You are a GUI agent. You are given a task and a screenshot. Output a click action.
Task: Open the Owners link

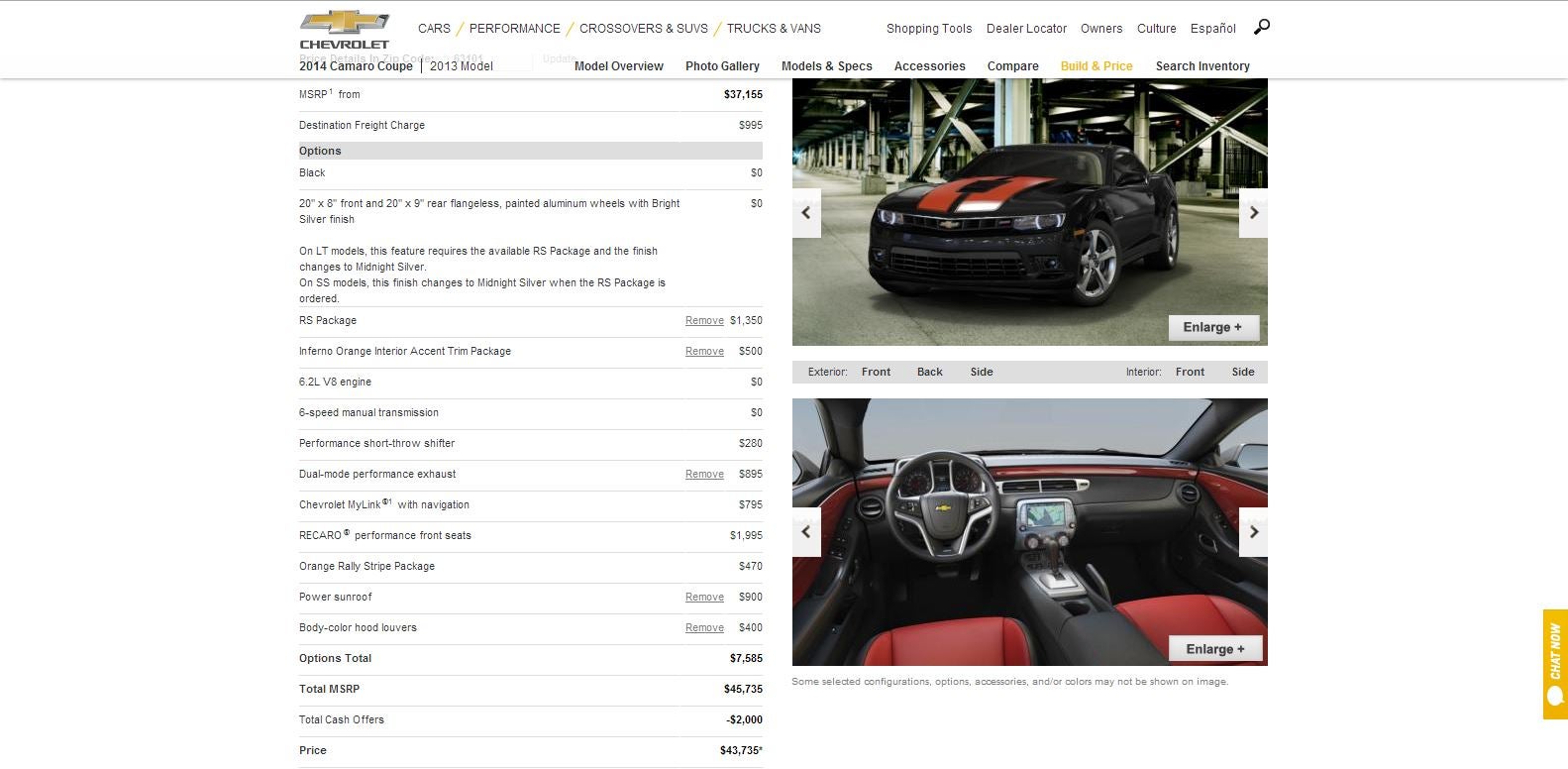pyautogui.click(x=1101, y=29)
